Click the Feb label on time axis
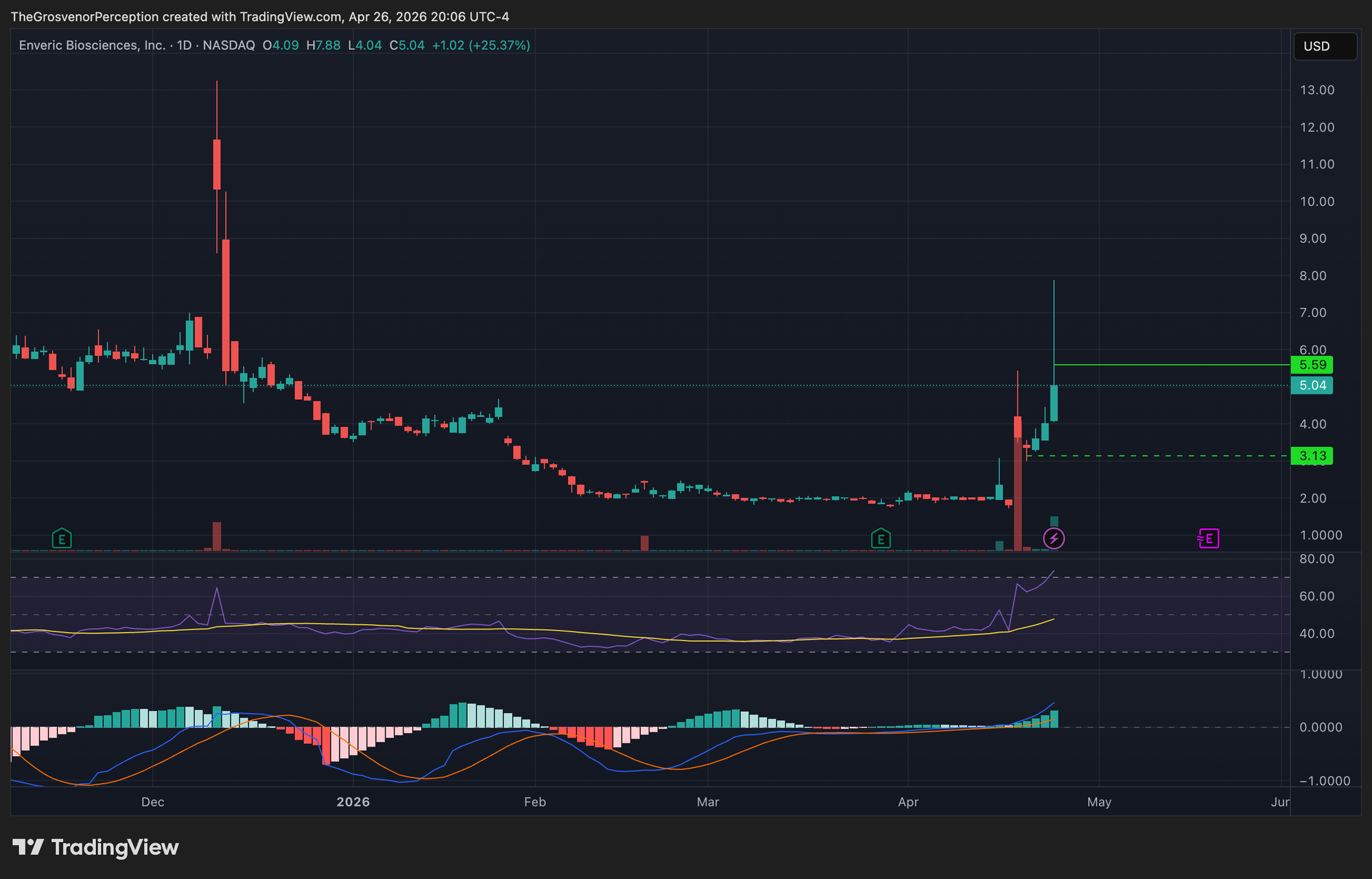Screen dimensions: 1372x879 tap(534, 802)
